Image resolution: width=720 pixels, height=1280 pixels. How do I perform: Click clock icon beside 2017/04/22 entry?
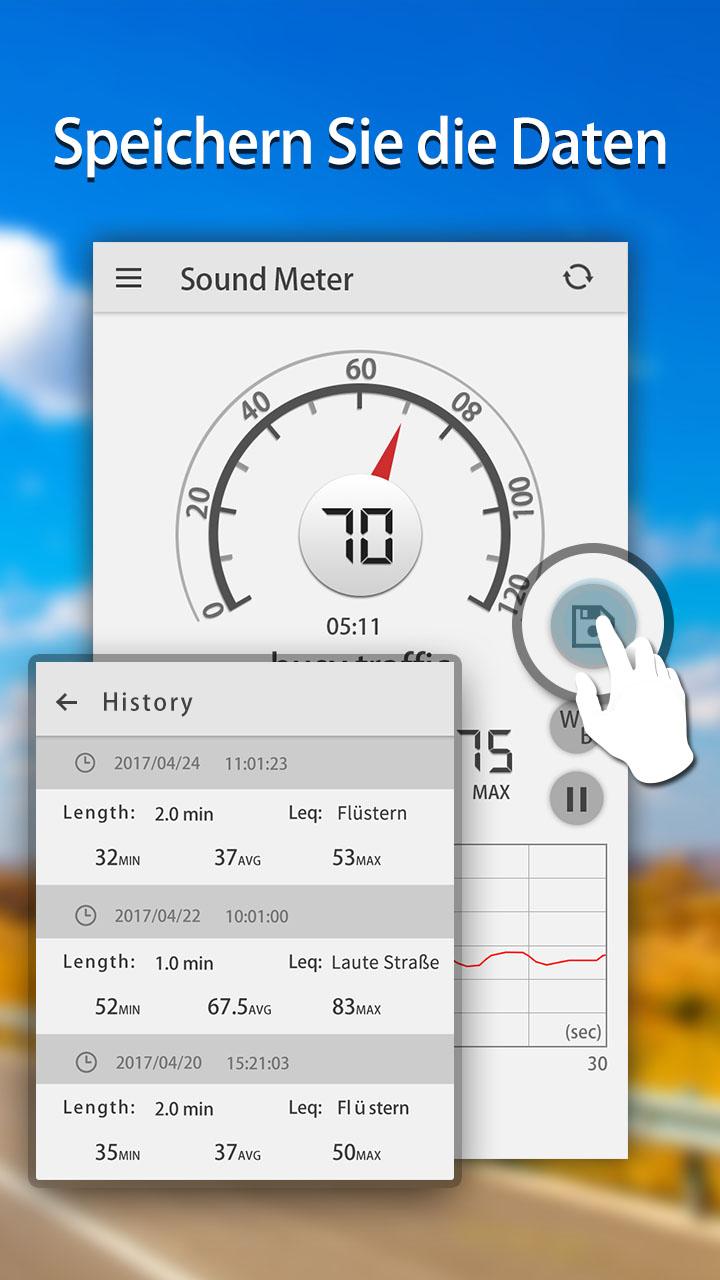point(86,915)
